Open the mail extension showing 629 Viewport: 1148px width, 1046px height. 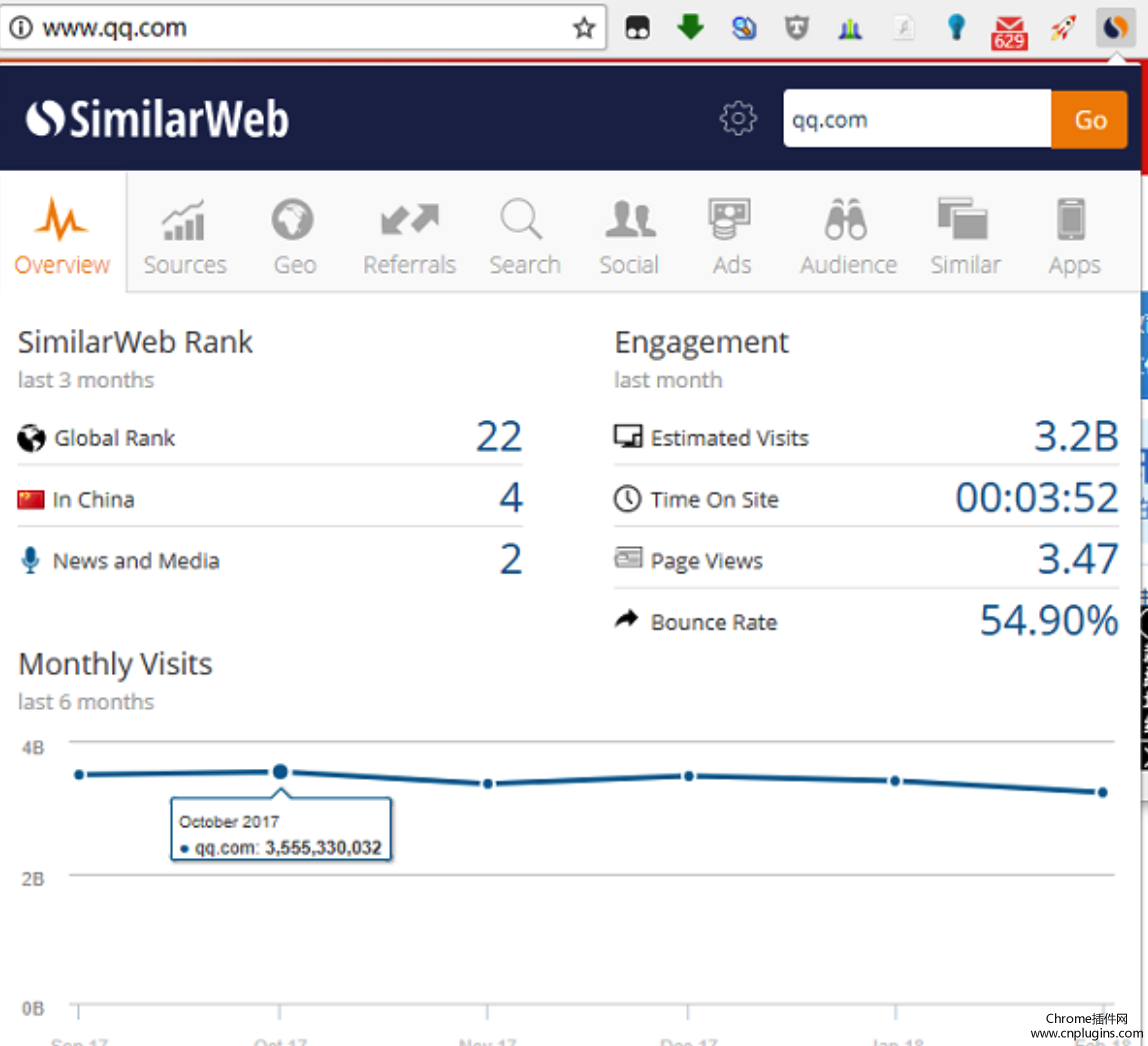1009,32
